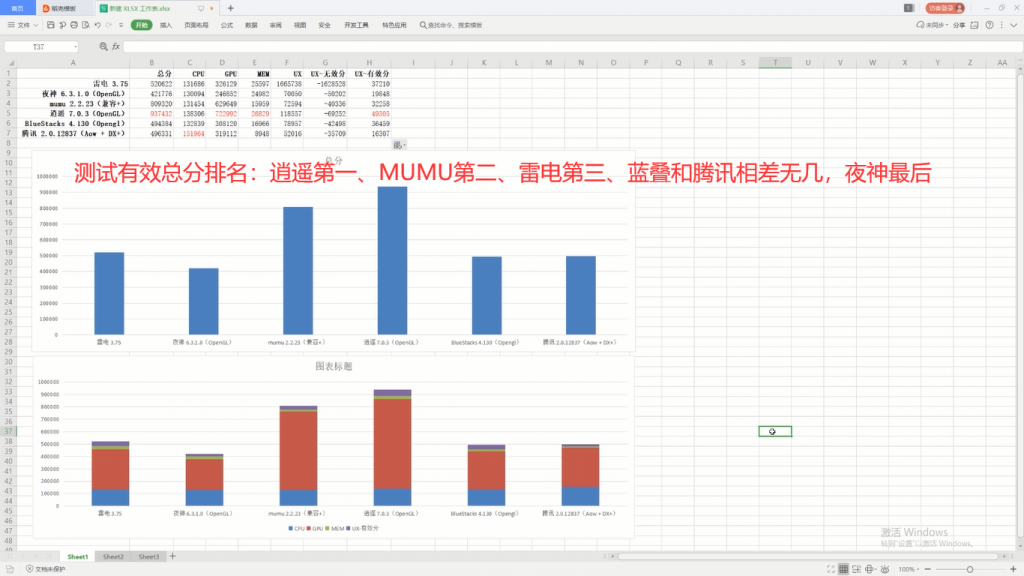The height and width of the screenshot is (576, 1024).
Task: Open the 未同步 cloud sync dropdown
Action: click(932, 25)
